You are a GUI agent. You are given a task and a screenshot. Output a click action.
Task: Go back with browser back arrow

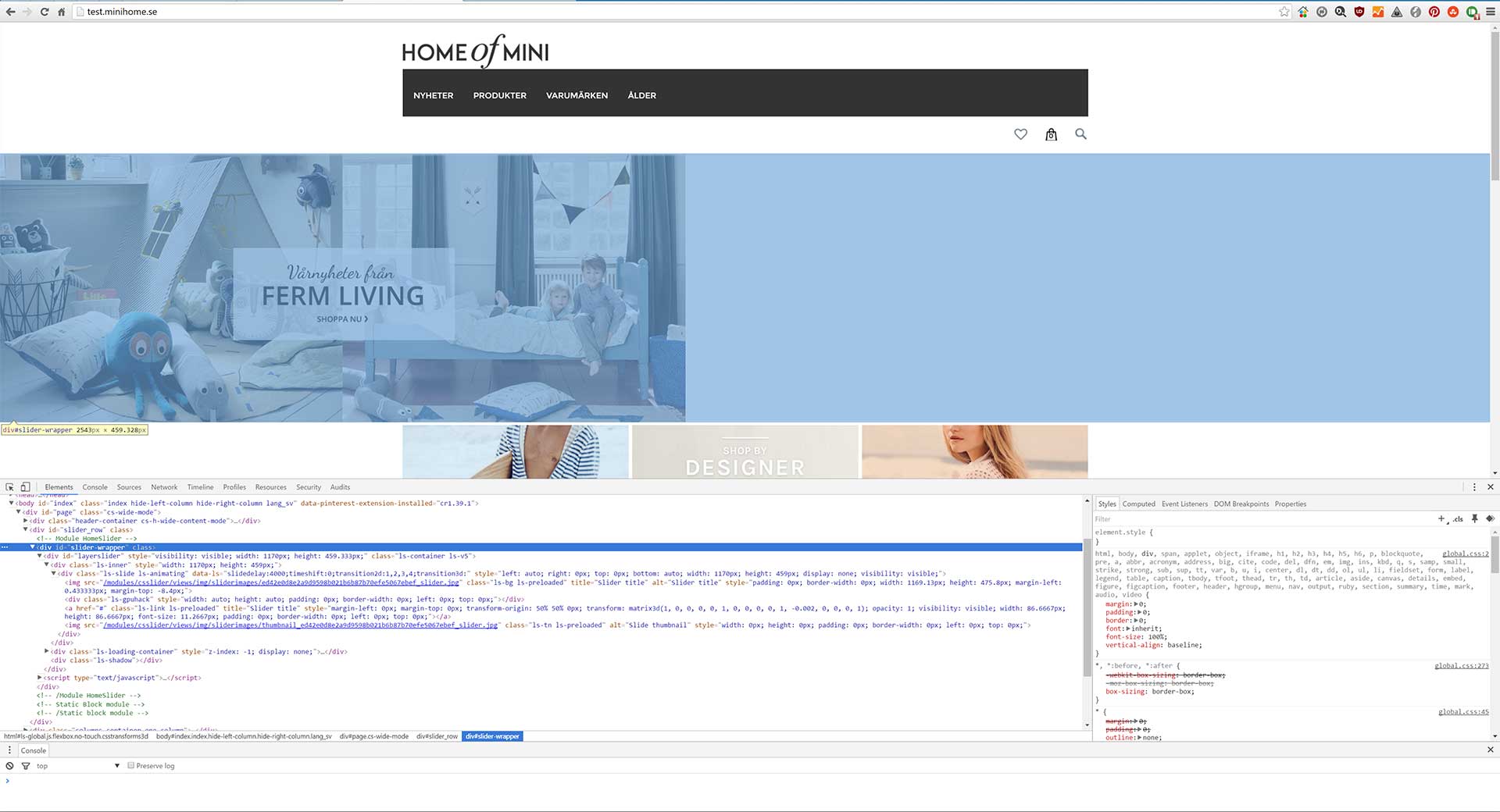10,12
